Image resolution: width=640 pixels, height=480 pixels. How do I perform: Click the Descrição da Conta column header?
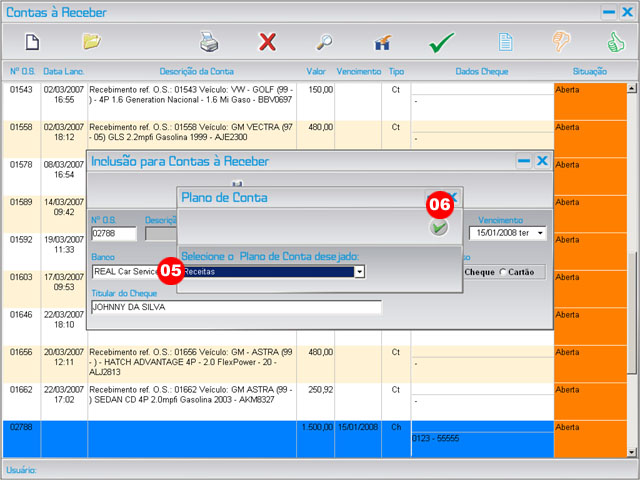(195, 72)
